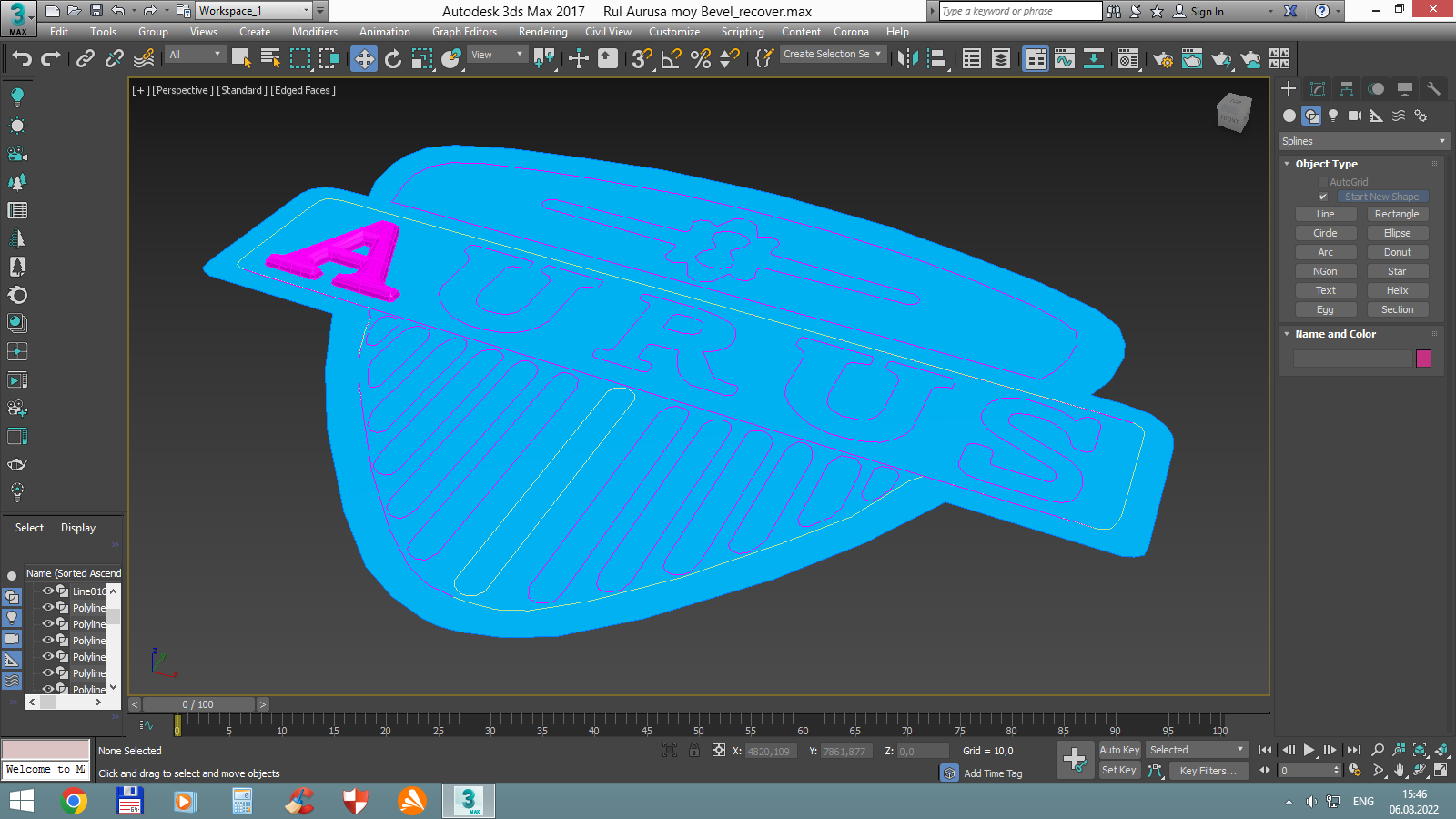Switch to the Modify command panel tab

[1318, 88]
